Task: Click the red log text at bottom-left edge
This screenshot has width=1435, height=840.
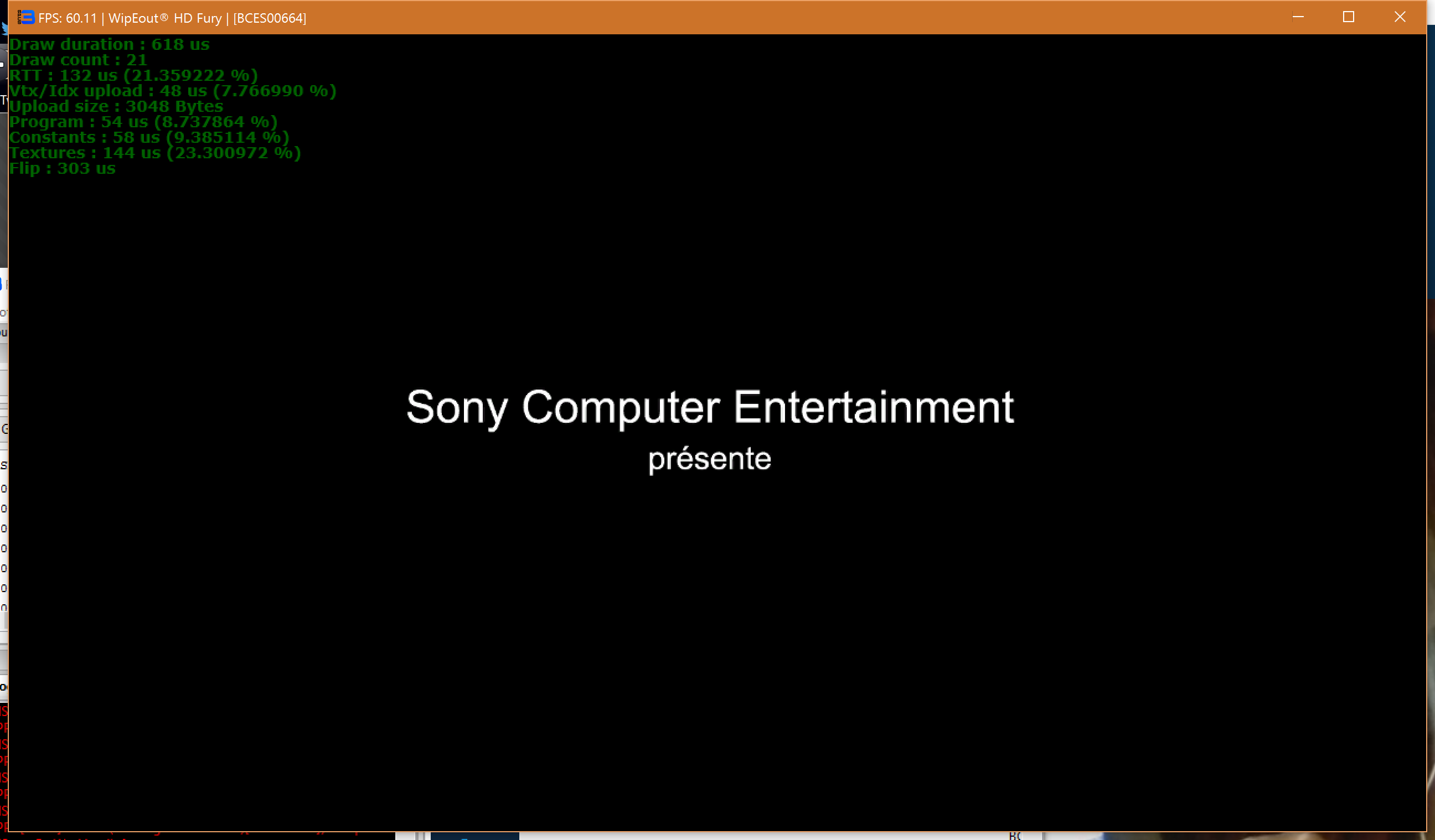Action: (x=3, y=760)
